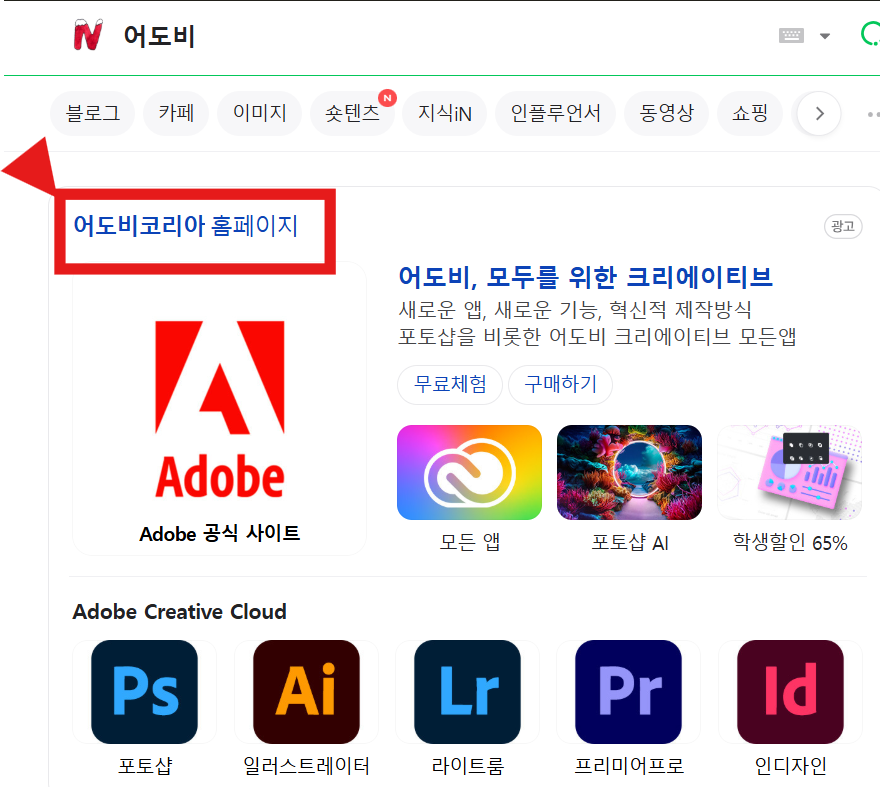
Task: Select the 지식iN tab
Action: pos(444,113)
